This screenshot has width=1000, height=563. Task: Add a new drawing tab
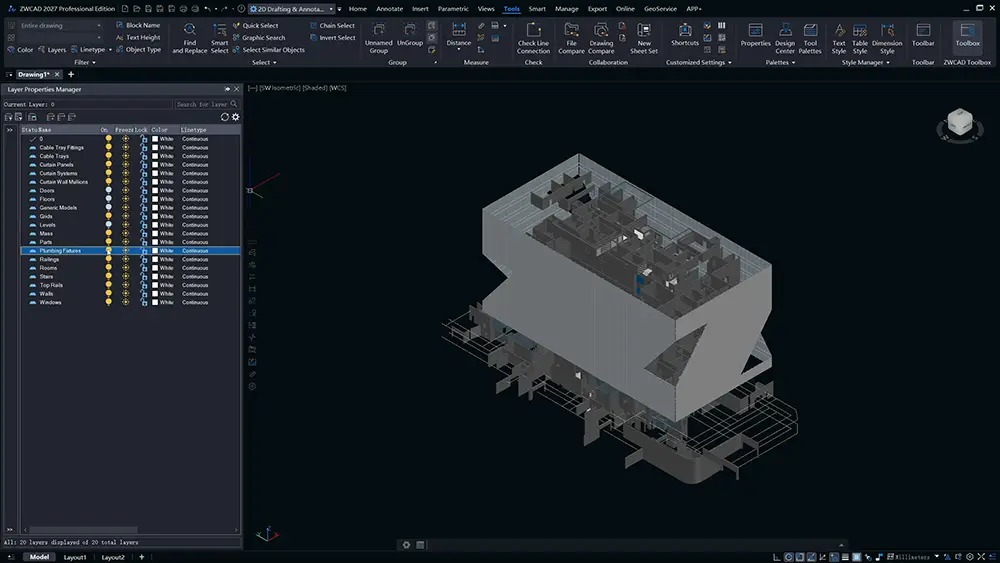point(71,75)
